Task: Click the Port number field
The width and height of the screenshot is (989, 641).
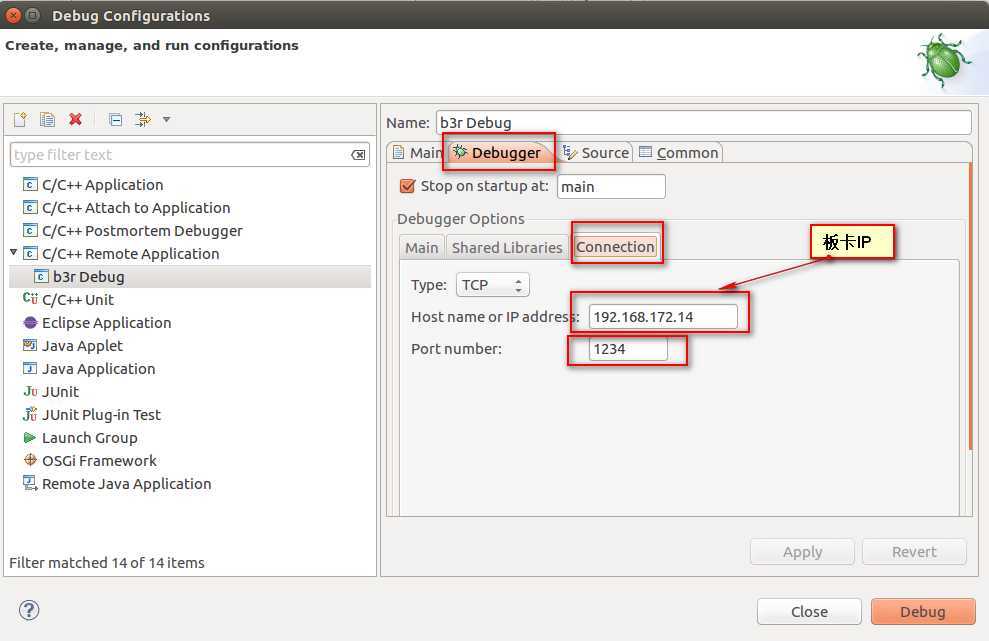Action: pos(628,349)
